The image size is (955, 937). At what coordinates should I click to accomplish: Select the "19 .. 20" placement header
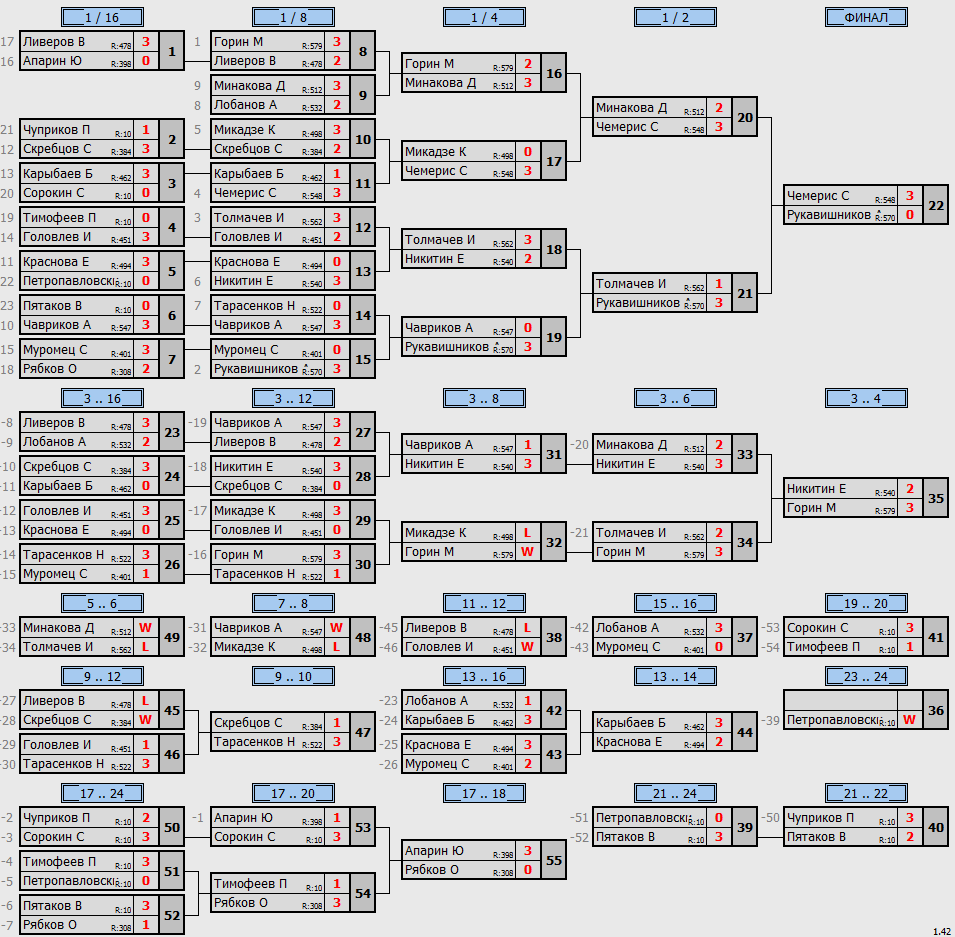[866, 603]
